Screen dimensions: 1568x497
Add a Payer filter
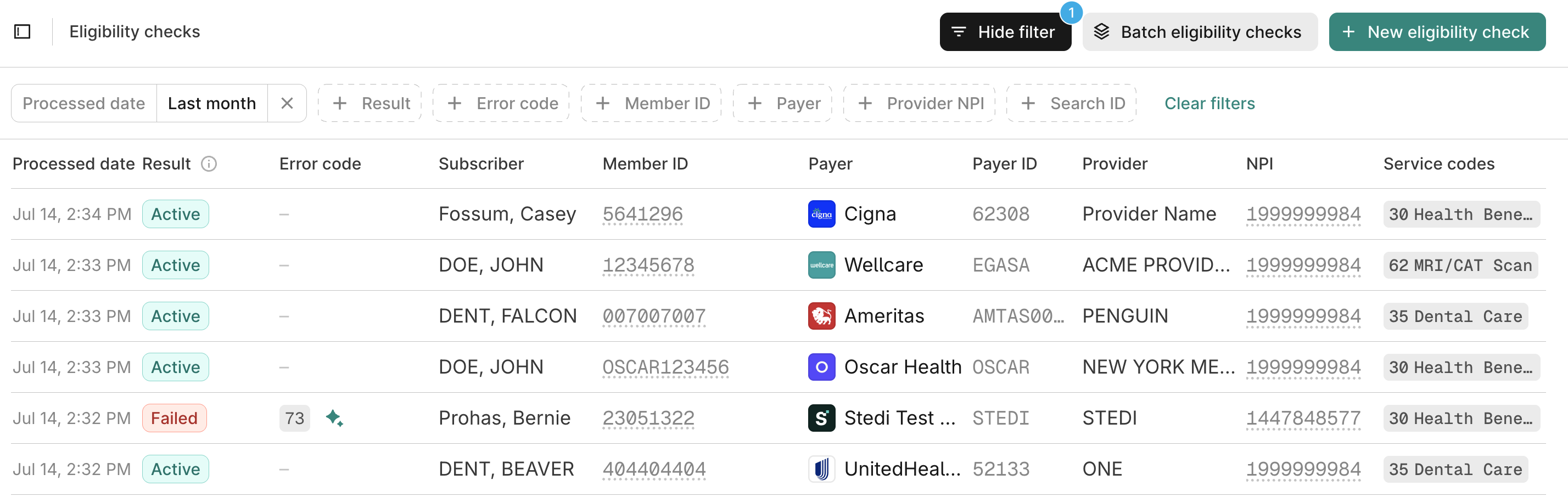pos(782,104)
